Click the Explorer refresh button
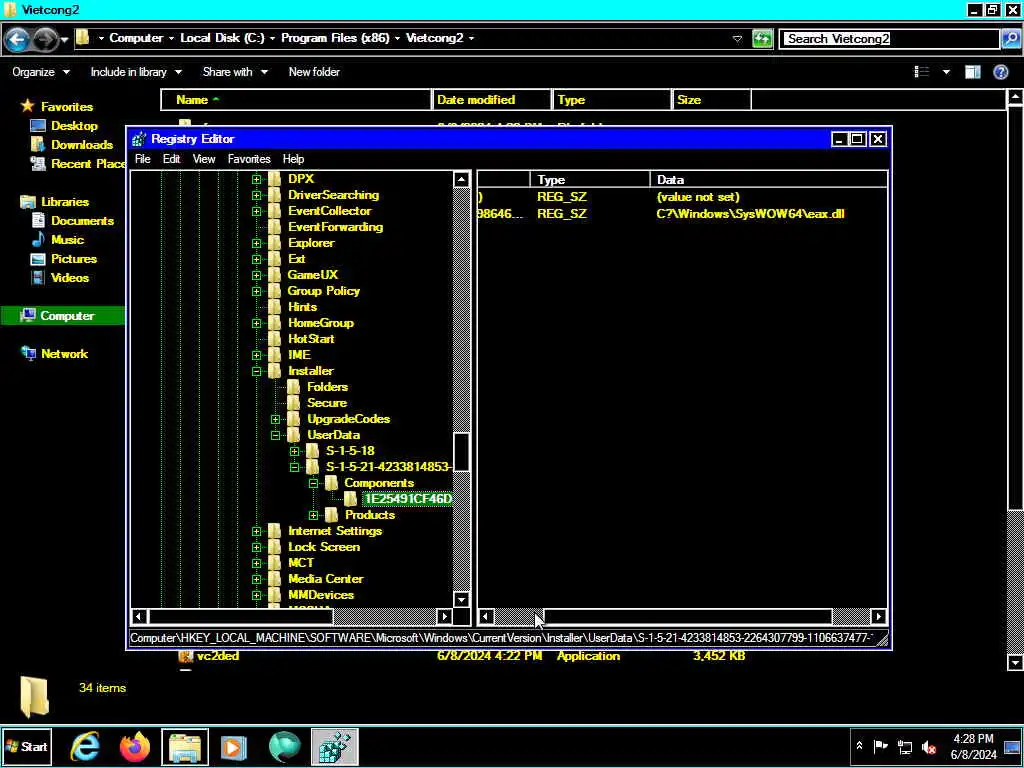Viewport: 1024px width, 768px height. tap(761, 39)
